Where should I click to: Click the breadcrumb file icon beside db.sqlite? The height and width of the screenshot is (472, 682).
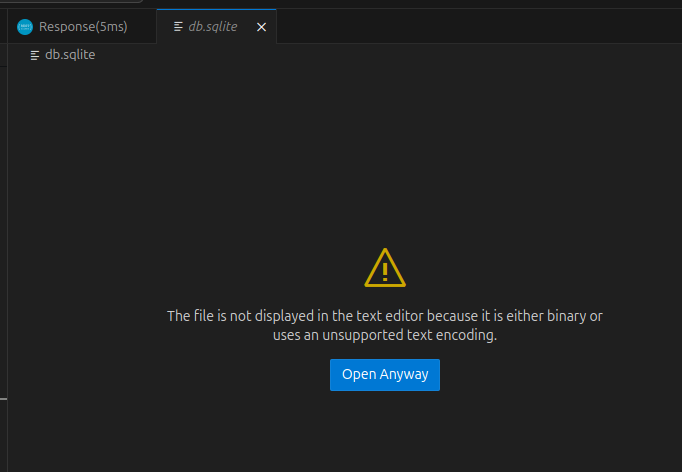[35, 55]
